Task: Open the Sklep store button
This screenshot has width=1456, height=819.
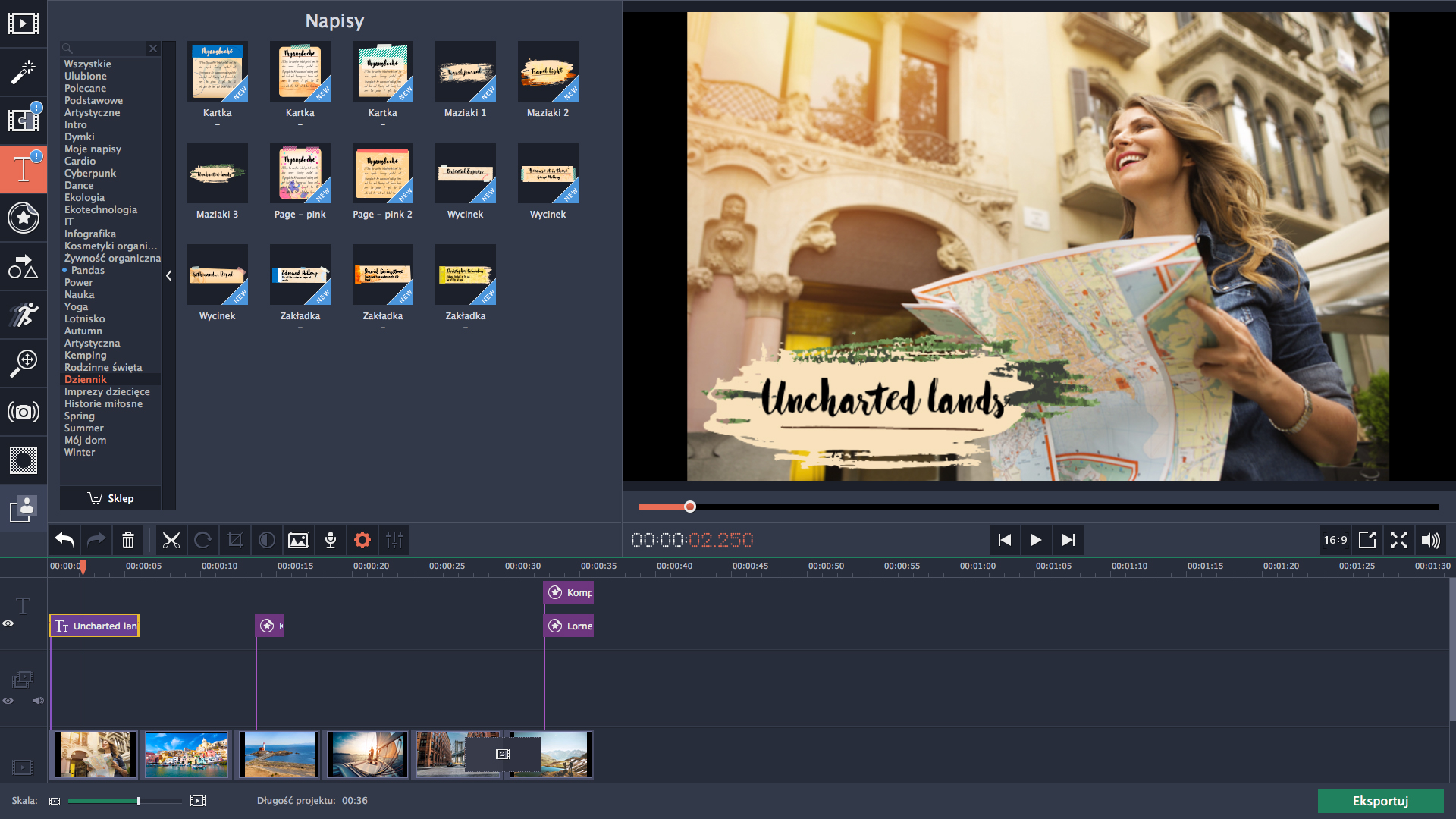Action: 111,498
